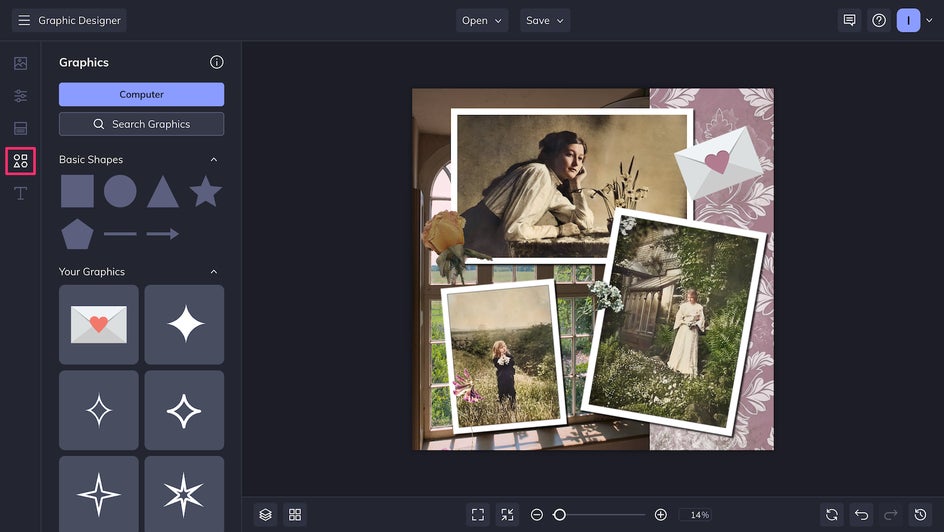Select the small outlined sparkle graphic

(99, 410)
